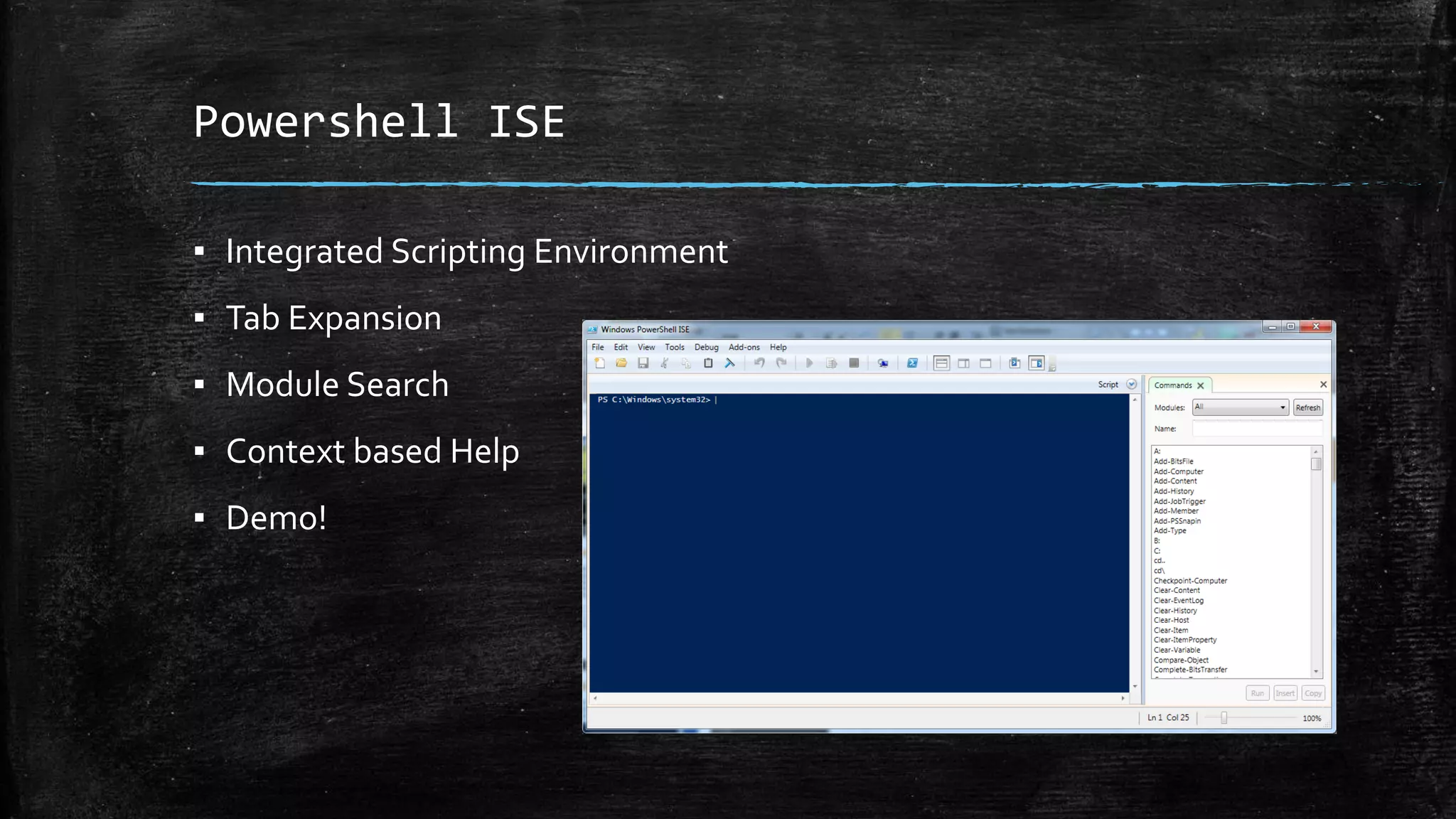1456x819 pixels.
Task: Select Clear-Variable in the command list
Action: 1177,650
